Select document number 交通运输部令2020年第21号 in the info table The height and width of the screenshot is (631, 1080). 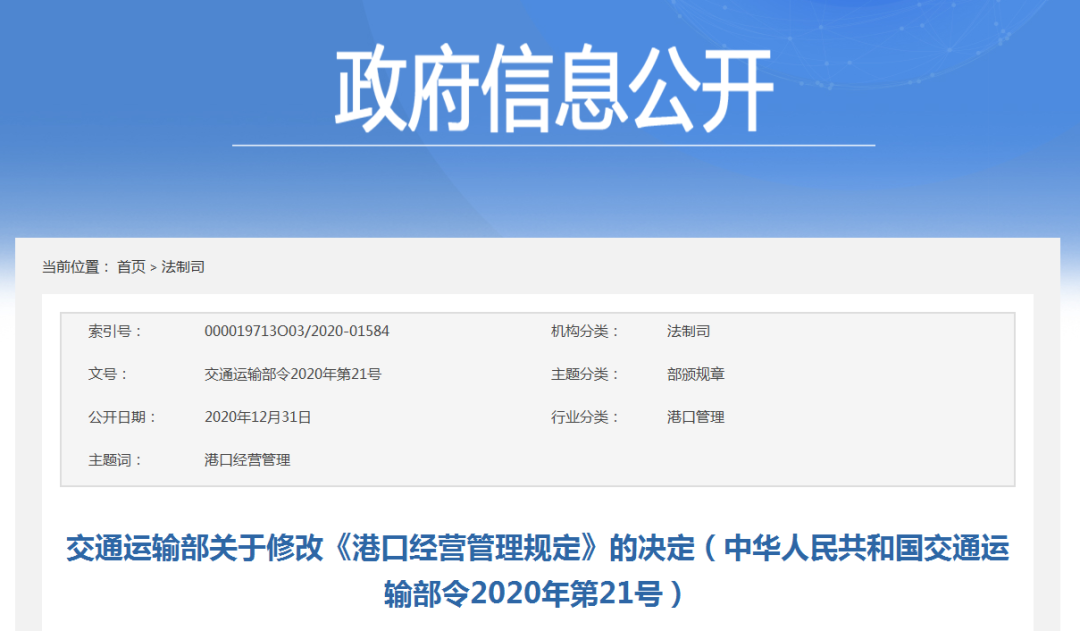click(x=293, y=374)
